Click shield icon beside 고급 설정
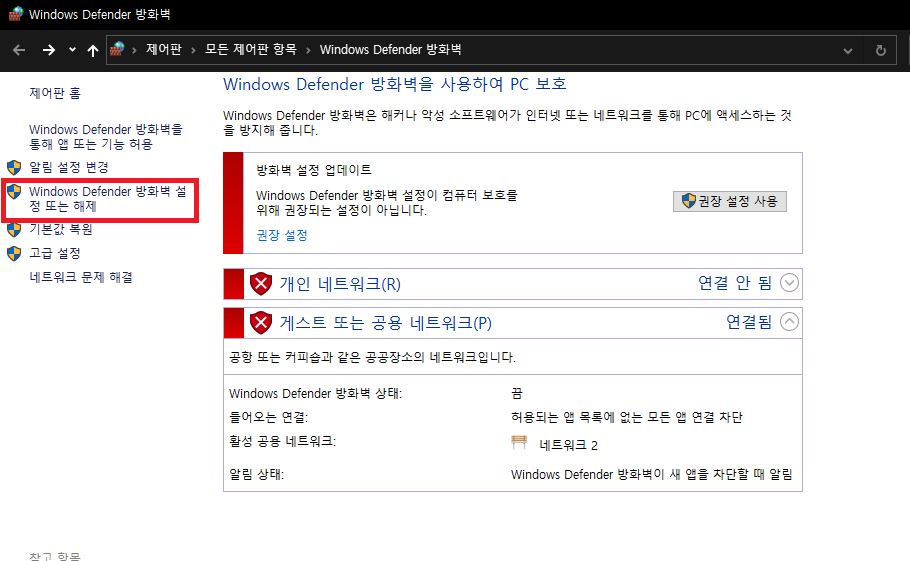 [14, 254]
